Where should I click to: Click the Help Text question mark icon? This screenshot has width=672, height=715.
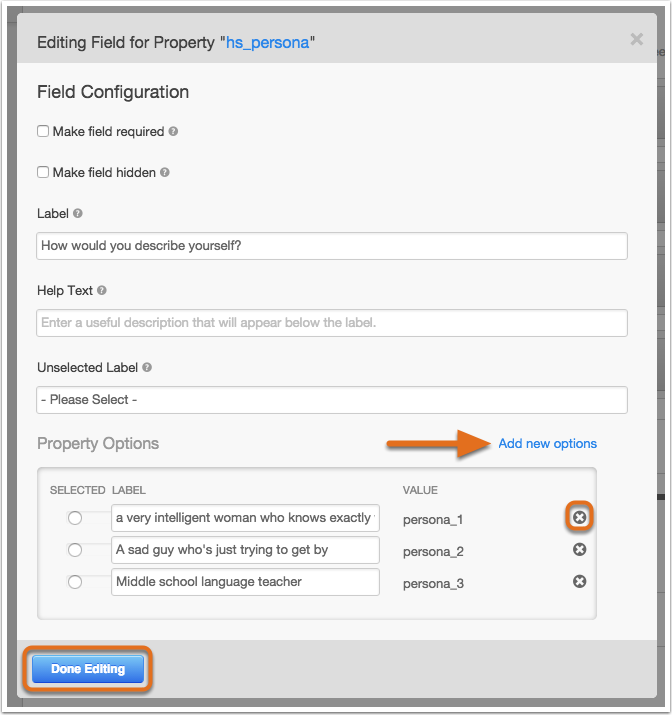point(102,290)
